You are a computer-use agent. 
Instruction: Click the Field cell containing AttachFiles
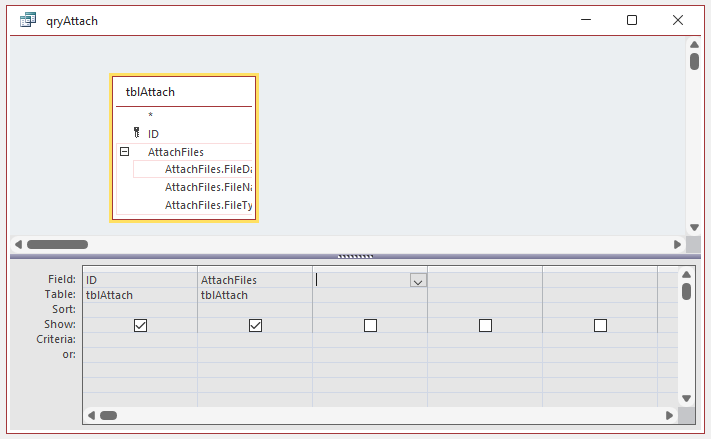(x=255, y=280)
